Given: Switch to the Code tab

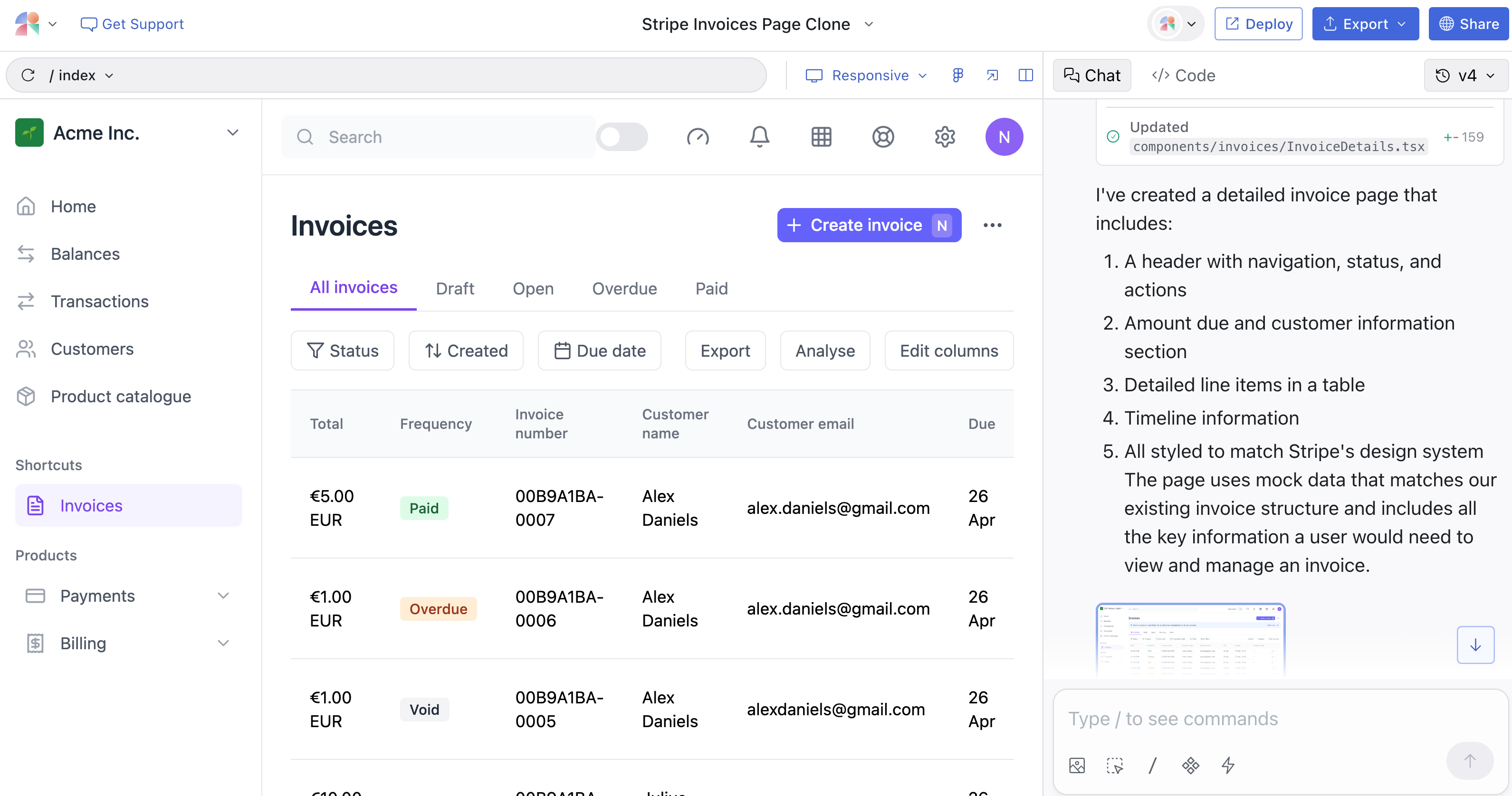Looking at the screenshot, I should tap(1183, 75).
